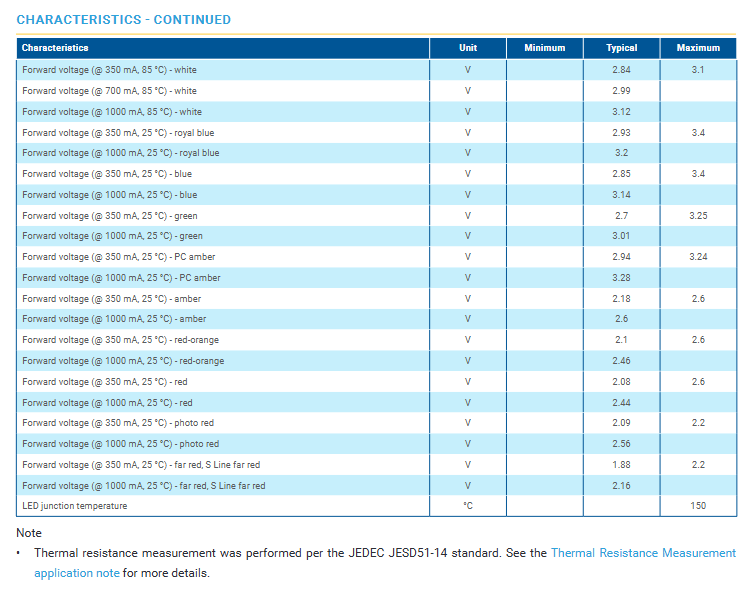Select the red-orange 350 mA row label
744x604 pixels.
121,340
